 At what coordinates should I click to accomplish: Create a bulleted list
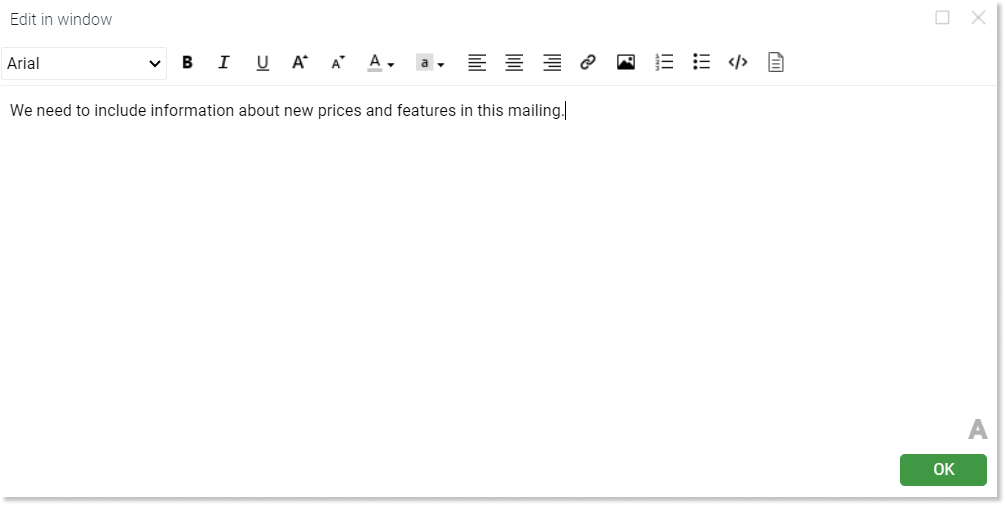(x=701, y=62)
